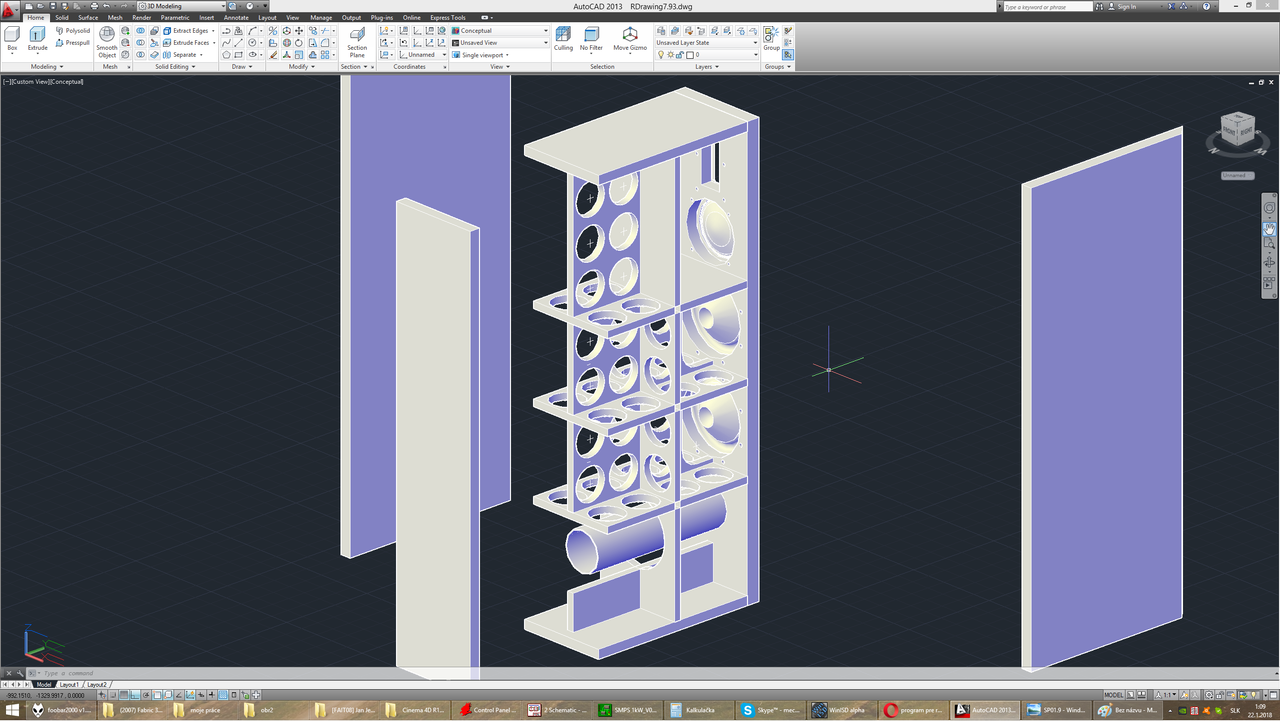The height and width of the screenshot is (721, 1280).
Task: Select the Culling selection option
Action: 563,39
